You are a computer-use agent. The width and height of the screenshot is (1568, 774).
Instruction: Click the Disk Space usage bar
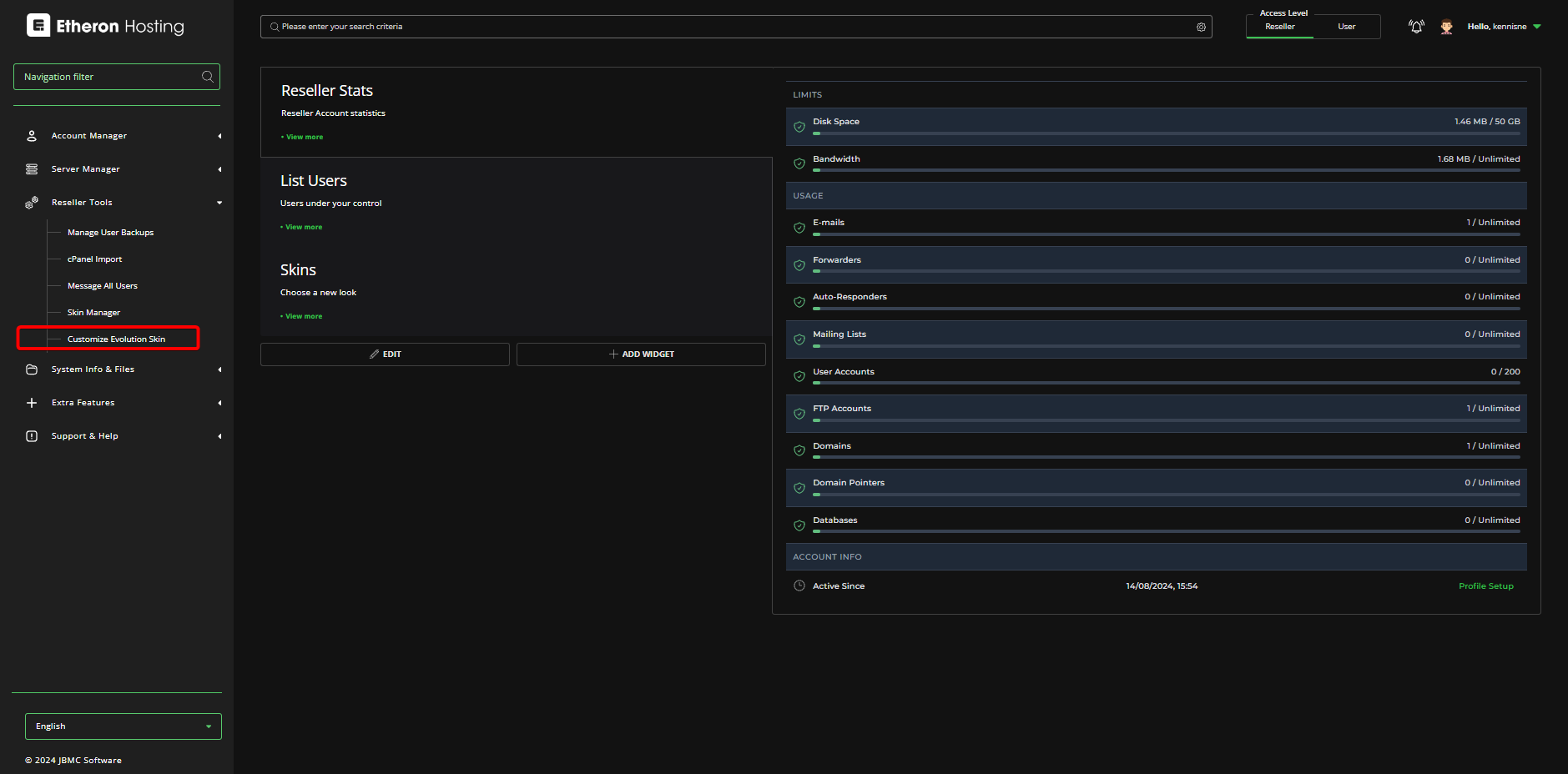point(1166,133)
